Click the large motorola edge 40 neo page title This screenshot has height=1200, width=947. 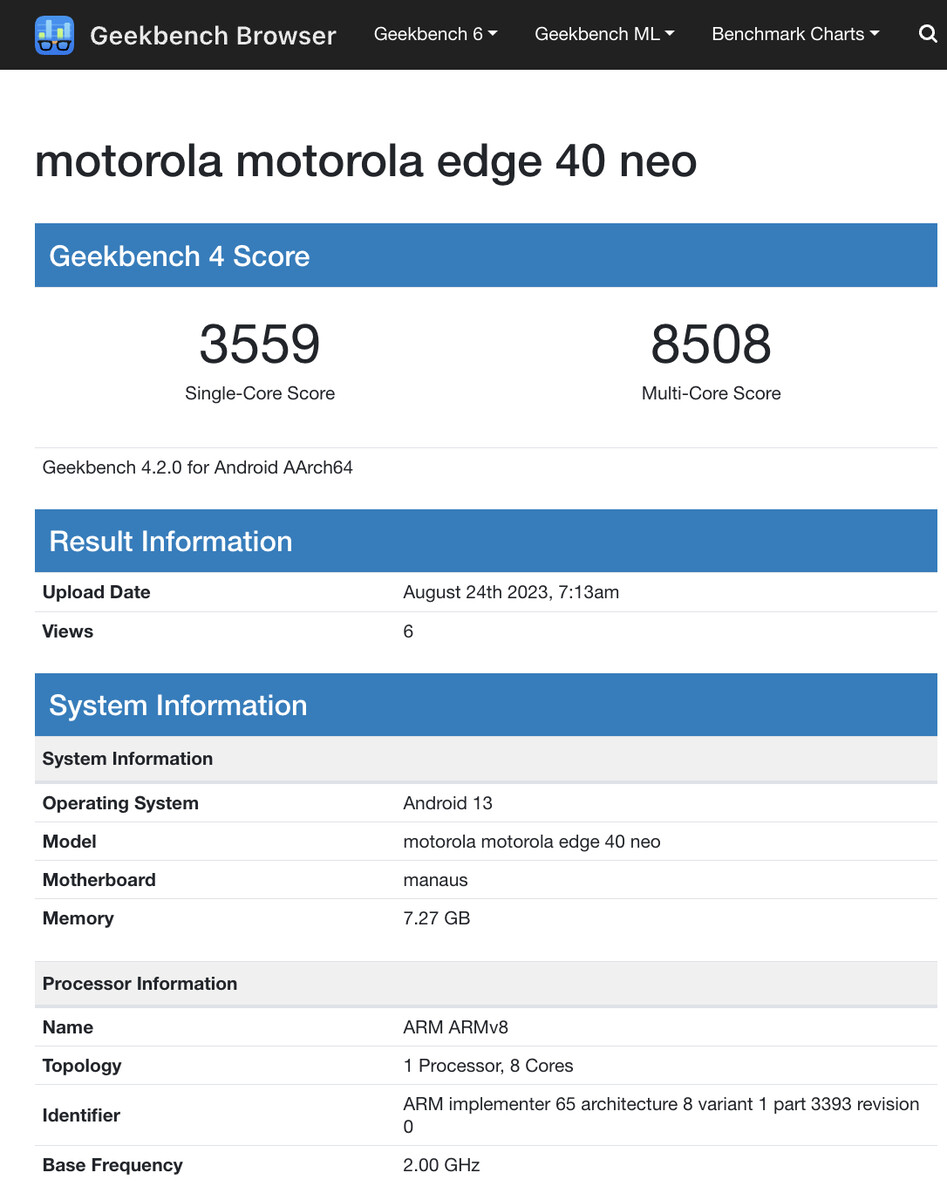[366, 161]
